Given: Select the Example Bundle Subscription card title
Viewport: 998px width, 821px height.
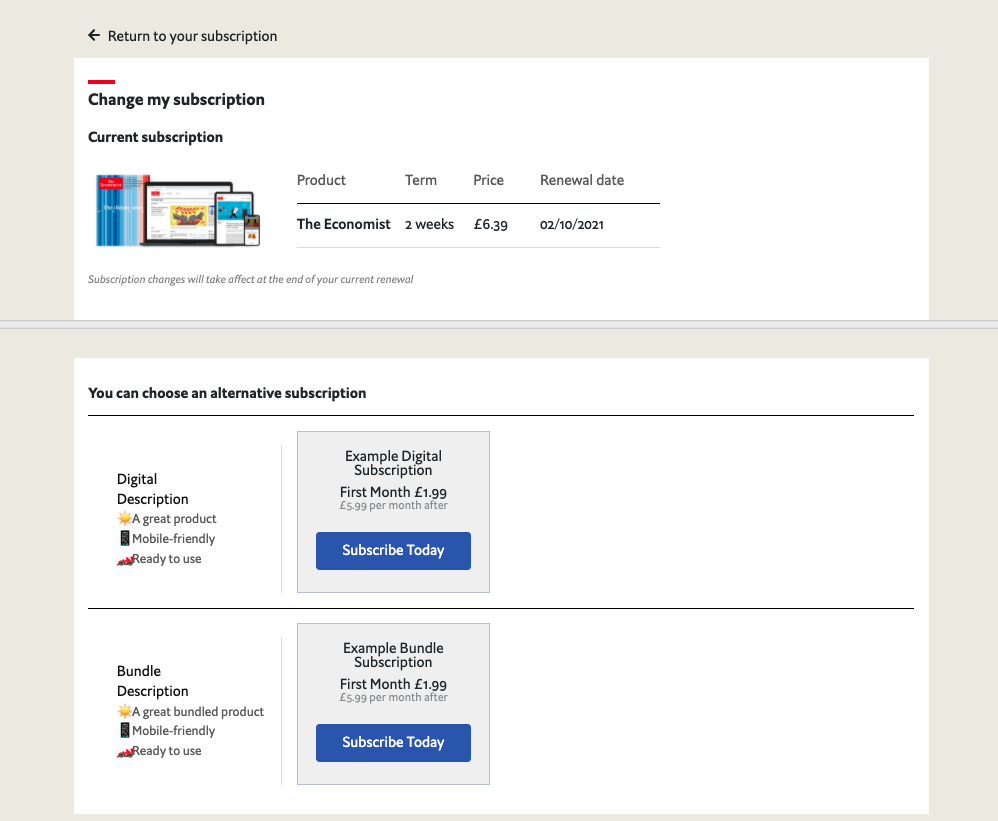Looking at the screenshot, I should coord(393,655).
